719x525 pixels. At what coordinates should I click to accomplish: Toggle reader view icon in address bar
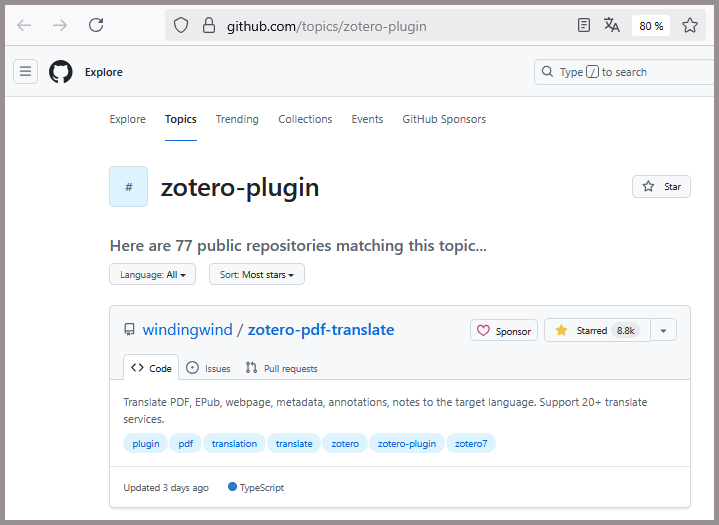(x=584, y=25)
